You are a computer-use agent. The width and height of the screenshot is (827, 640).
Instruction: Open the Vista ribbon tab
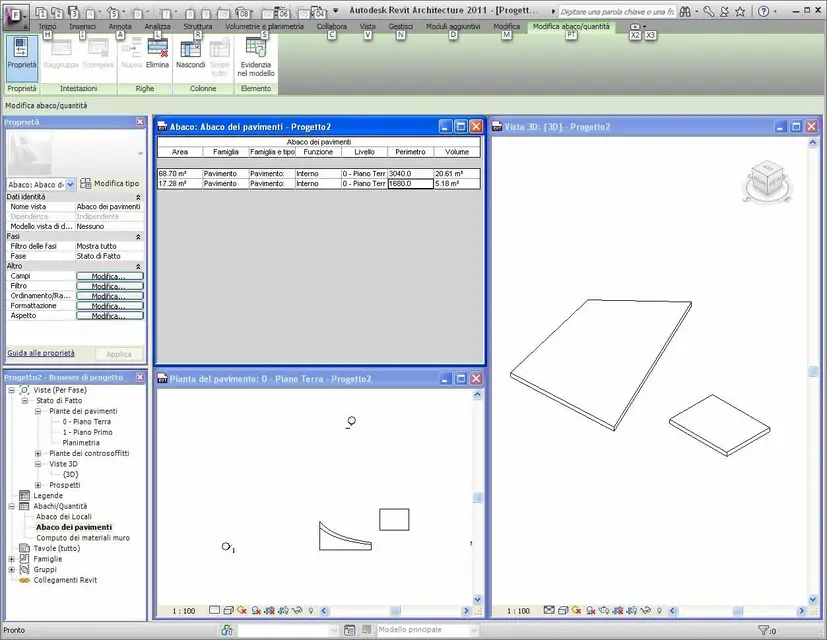tap(368, 26)
